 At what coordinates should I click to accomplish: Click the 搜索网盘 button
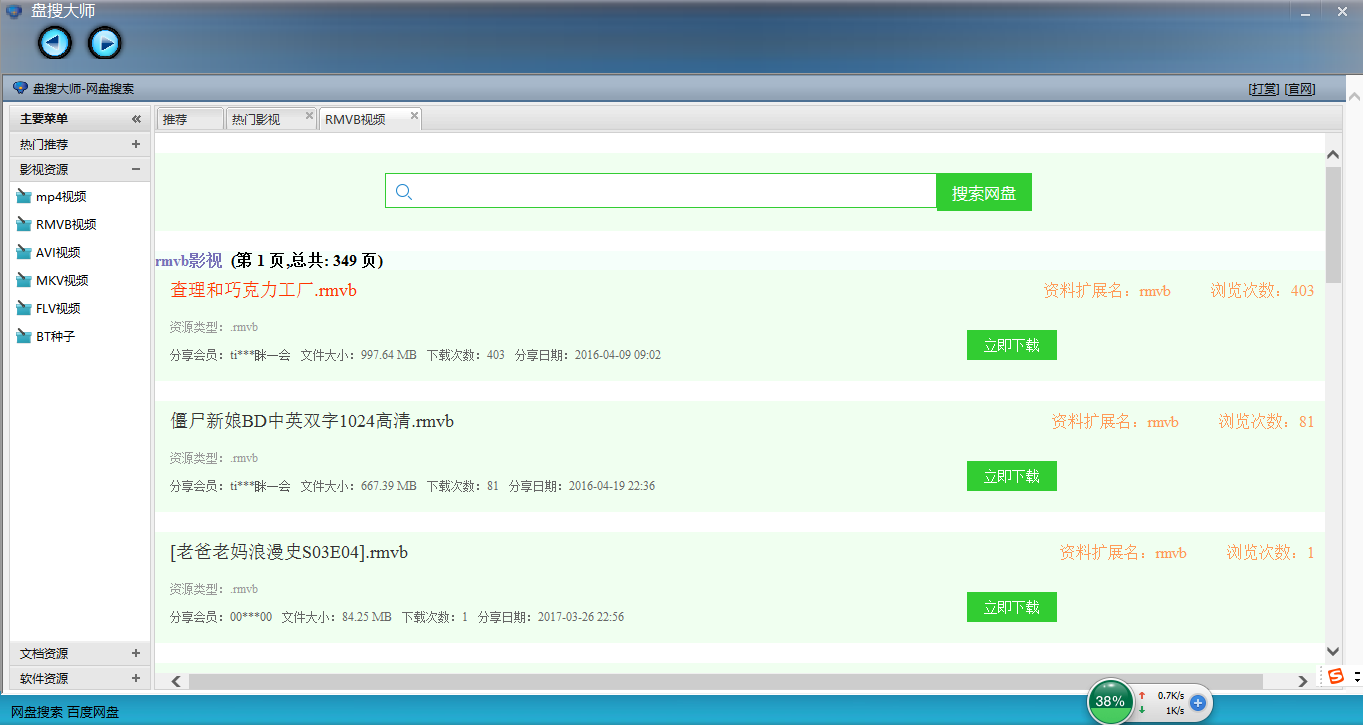click(984, 192)
